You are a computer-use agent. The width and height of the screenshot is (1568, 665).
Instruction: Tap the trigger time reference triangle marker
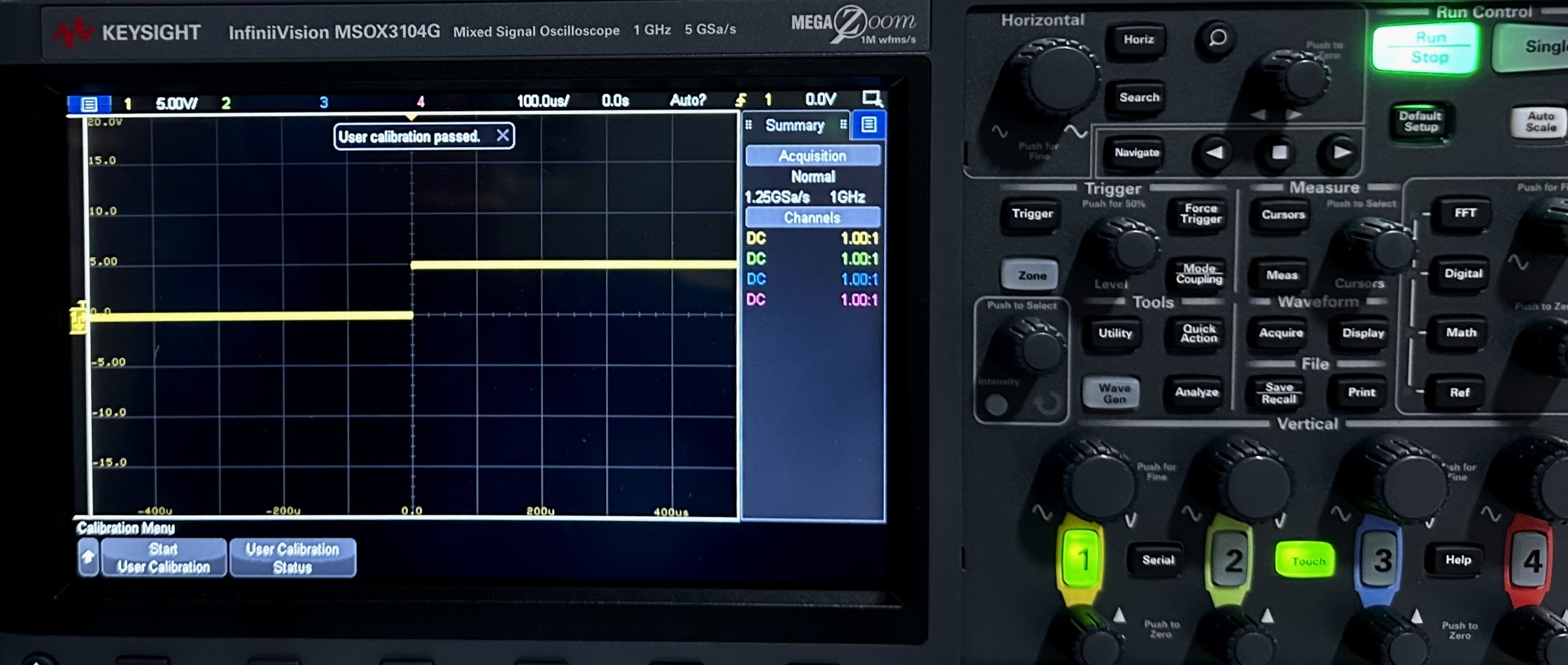(x=411, y=117)
